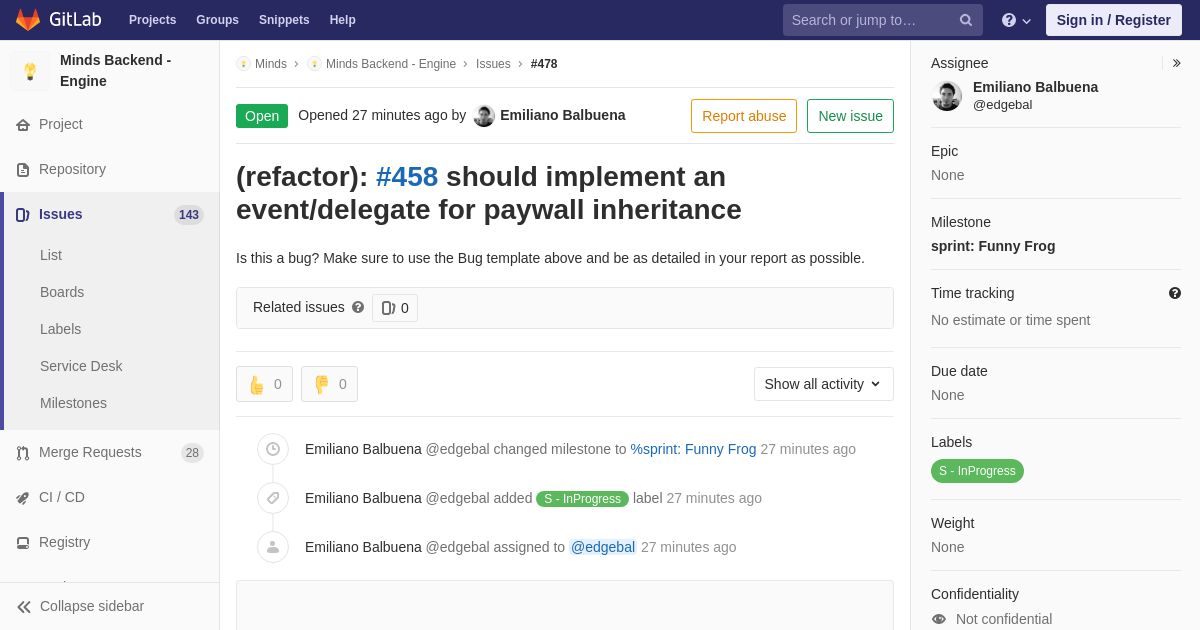This screenshot has height=630, width=1200.
Task: Click Emiliano Balbuena author name link
Action: coord(563,115)
